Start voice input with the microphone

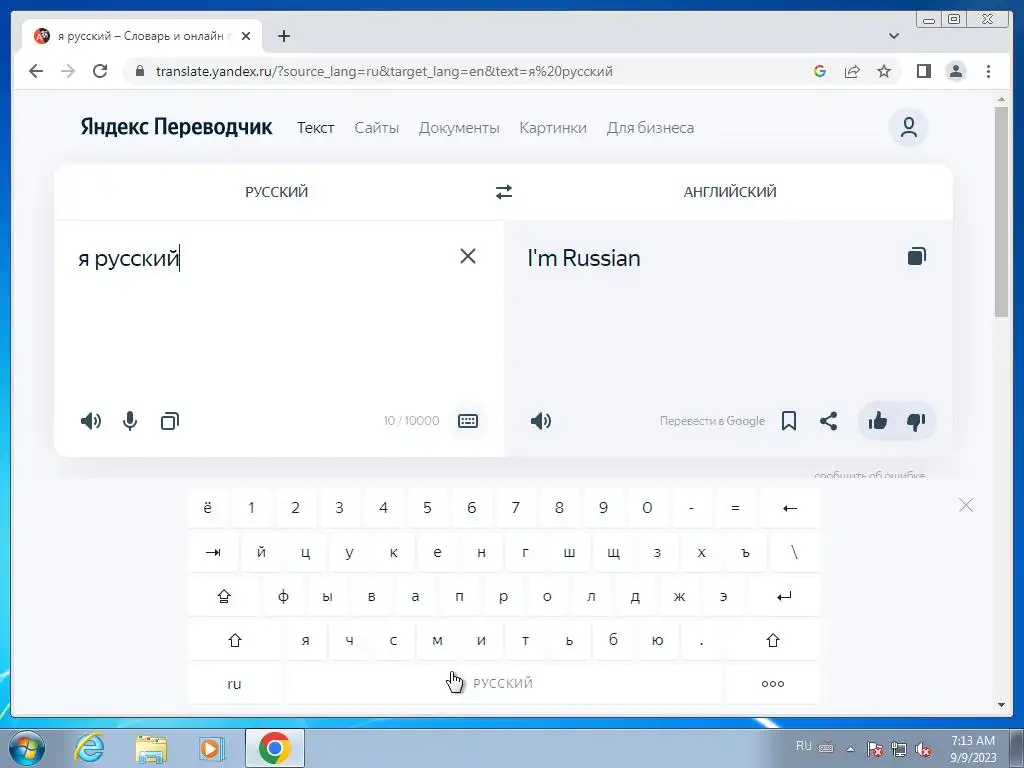coord(130,421)
